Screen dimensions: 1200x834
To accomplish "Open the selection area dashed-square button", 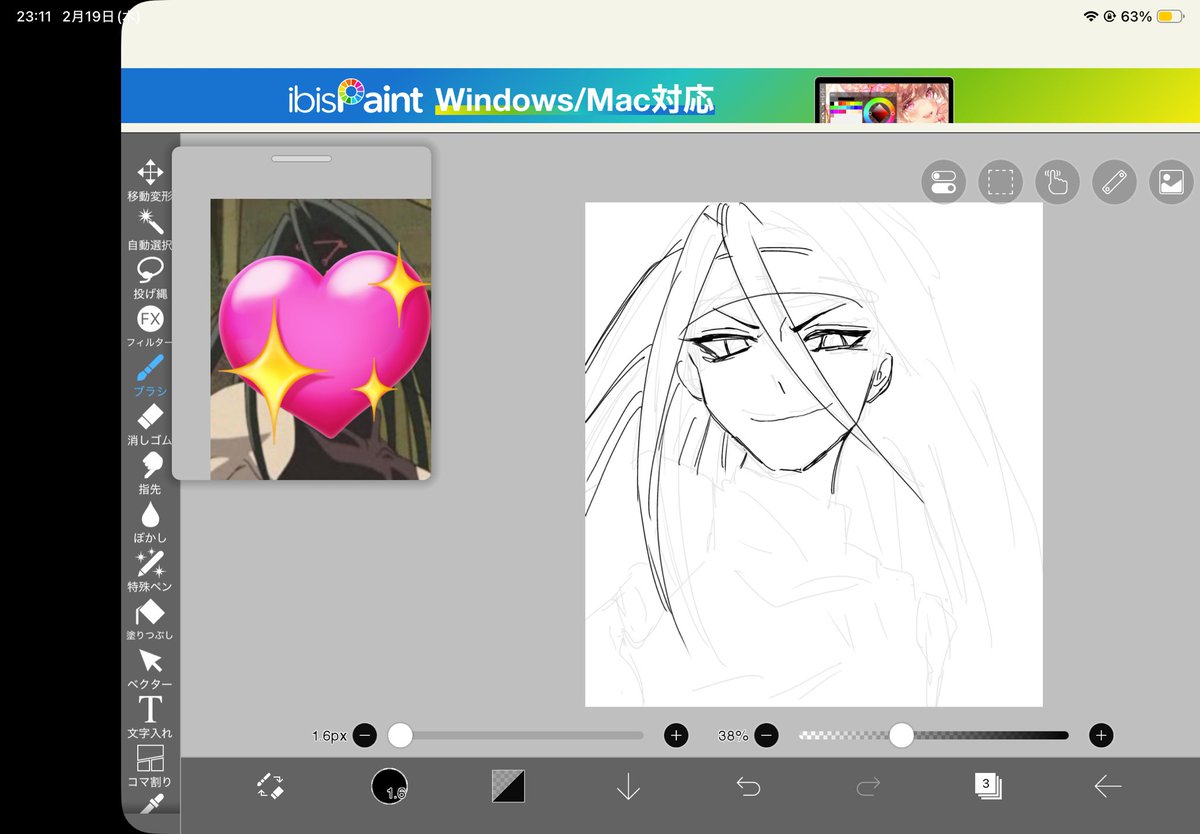I will click(x=1001, y=182).
